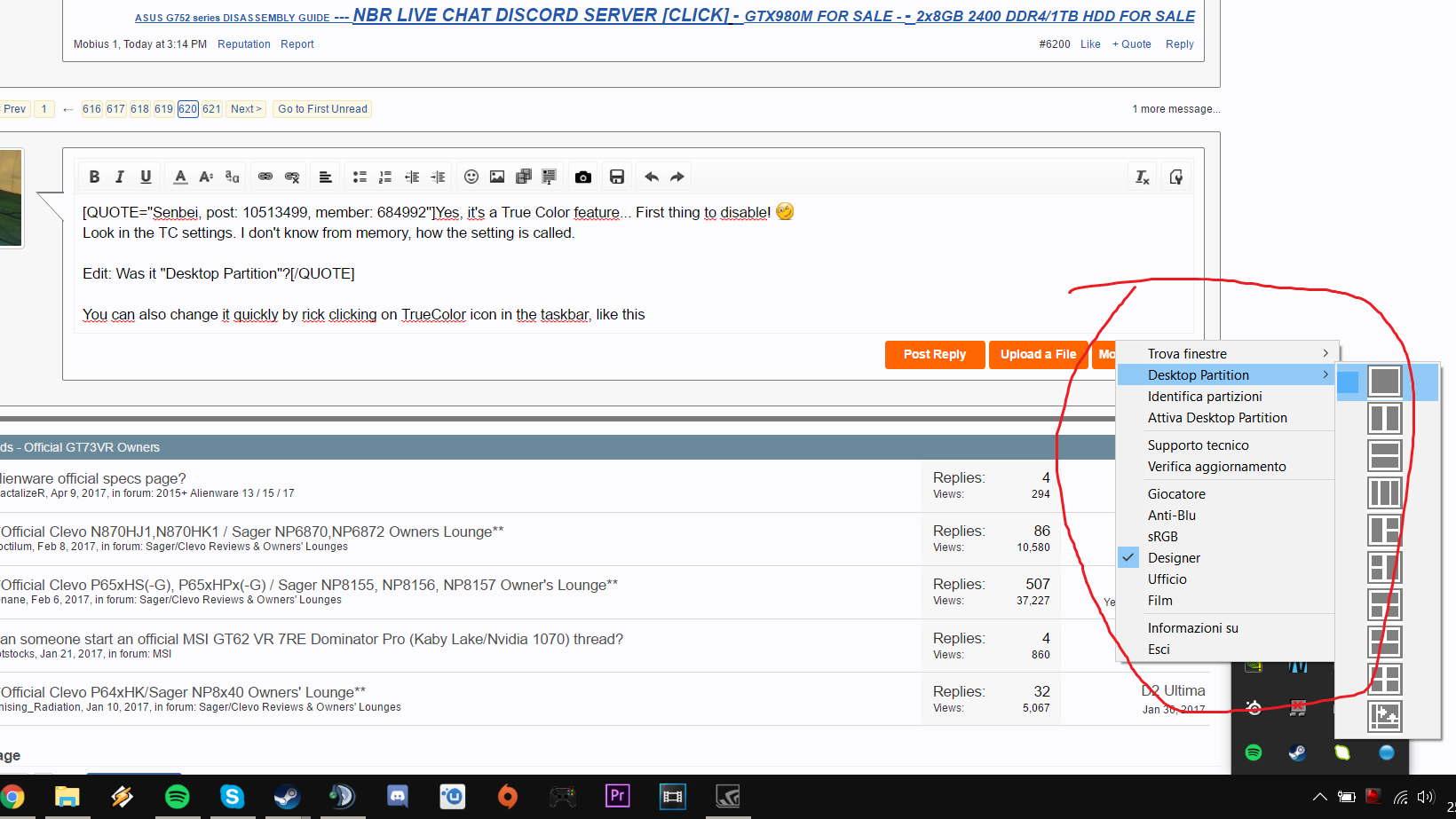Select the checked Designer color mode

[x=1174, y=558]
